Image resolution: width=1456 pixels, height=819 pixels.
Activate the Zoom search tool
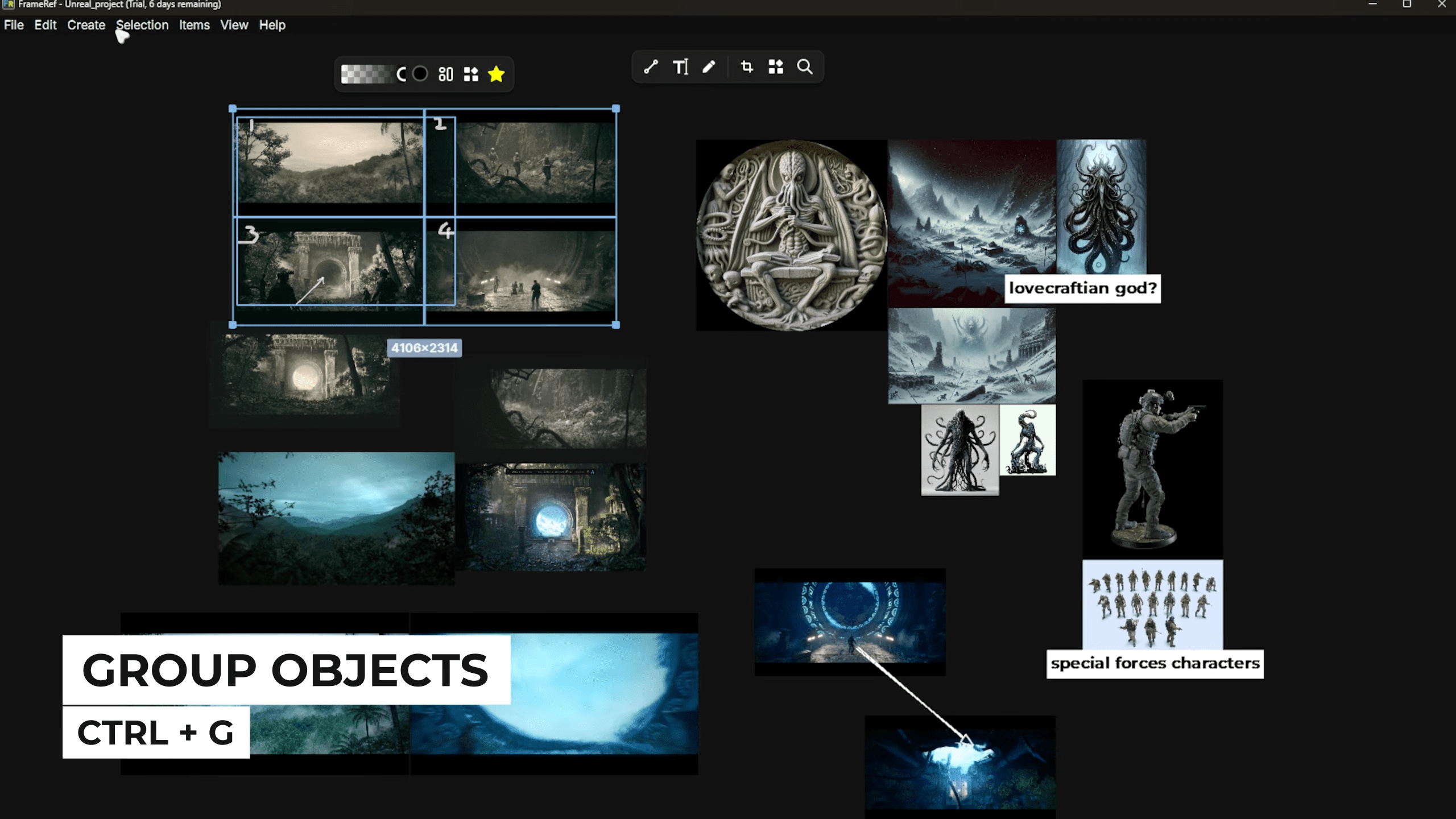click(x=805, y=67)
